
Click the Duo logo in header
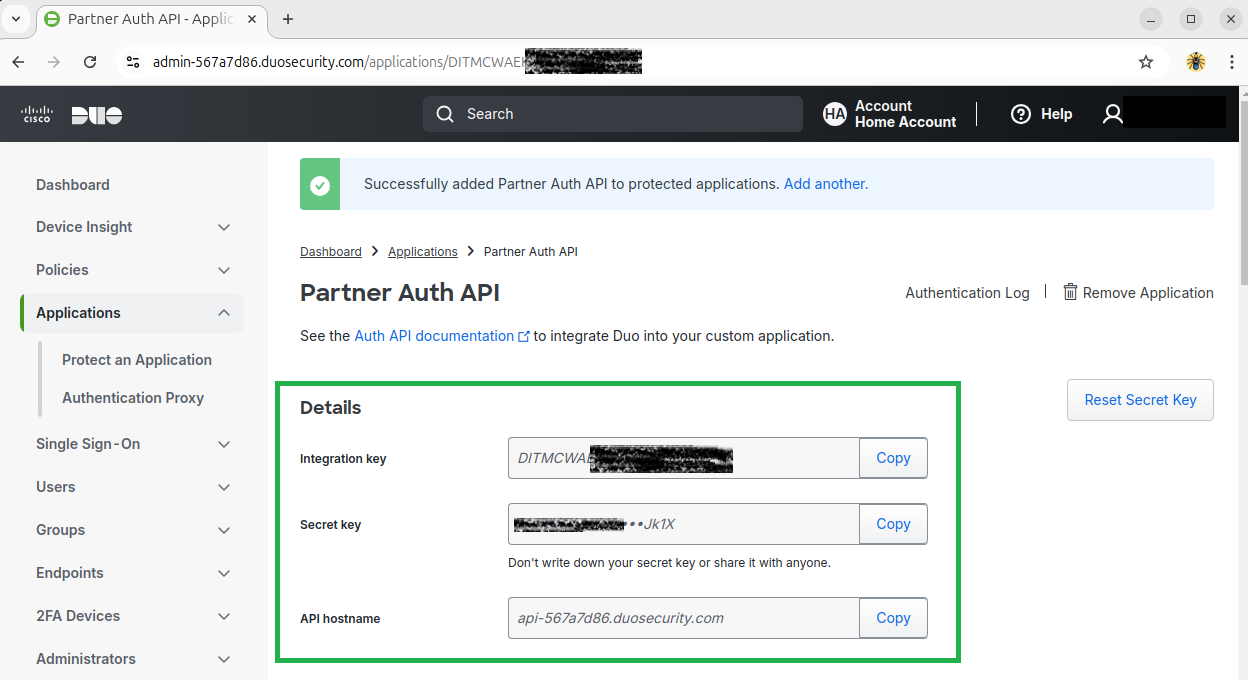point(97,115)
